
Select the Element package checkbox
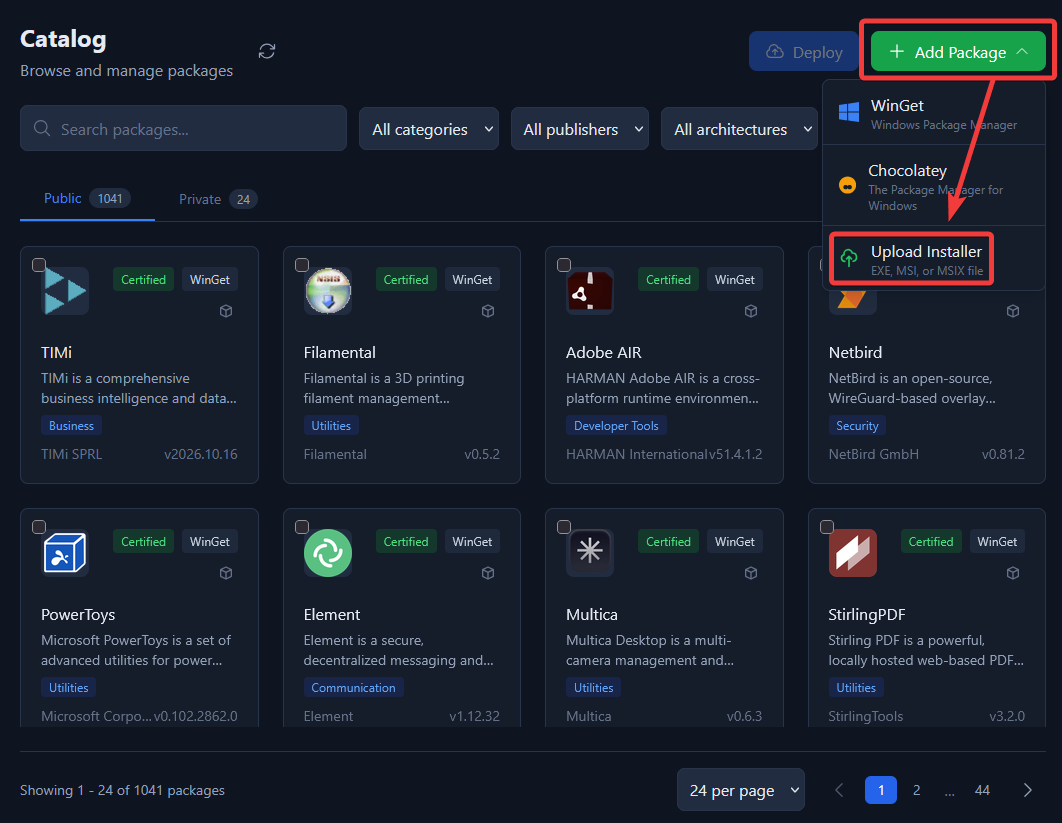302,527
